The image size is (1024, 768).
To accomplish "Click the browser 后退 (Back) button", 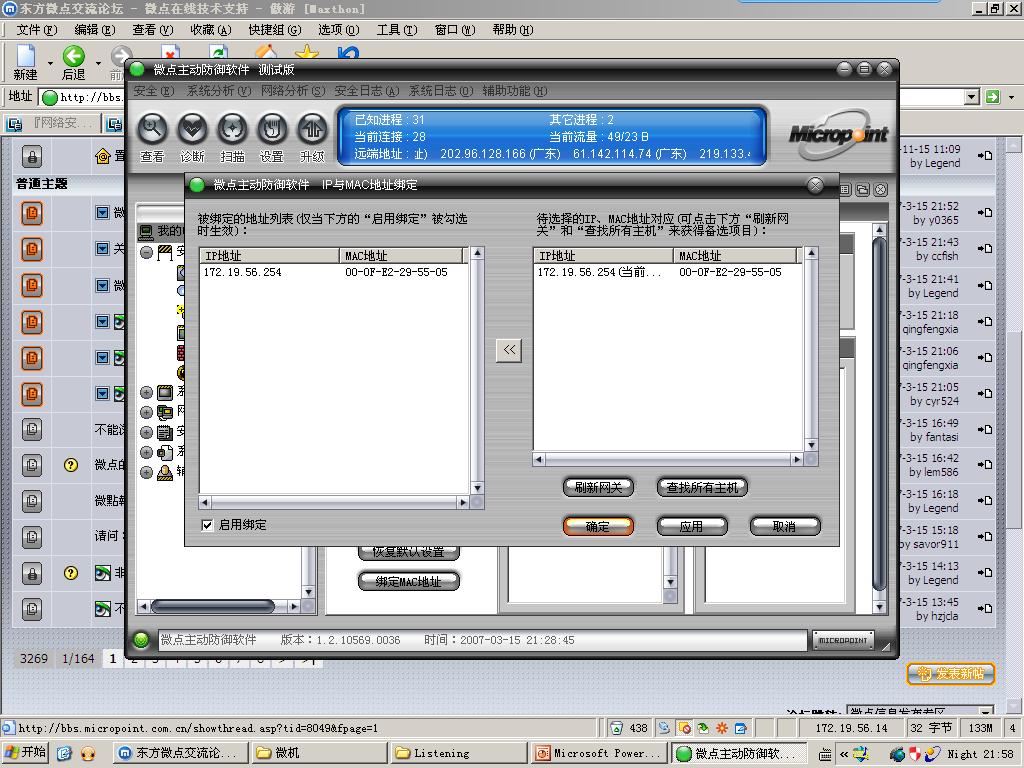I will [74, 63].
